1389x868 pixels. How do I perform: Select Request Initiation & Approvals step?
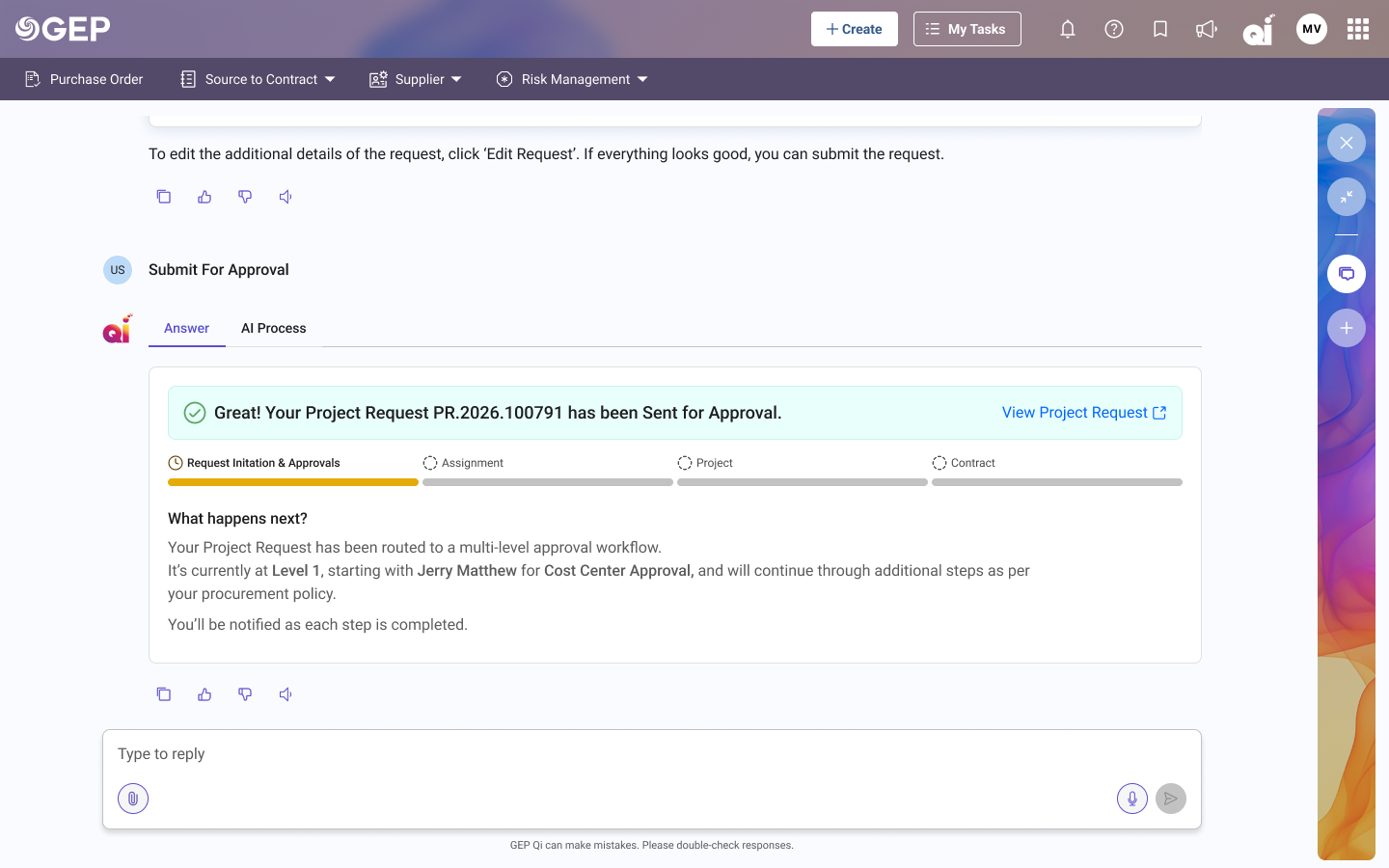[255, 463]
